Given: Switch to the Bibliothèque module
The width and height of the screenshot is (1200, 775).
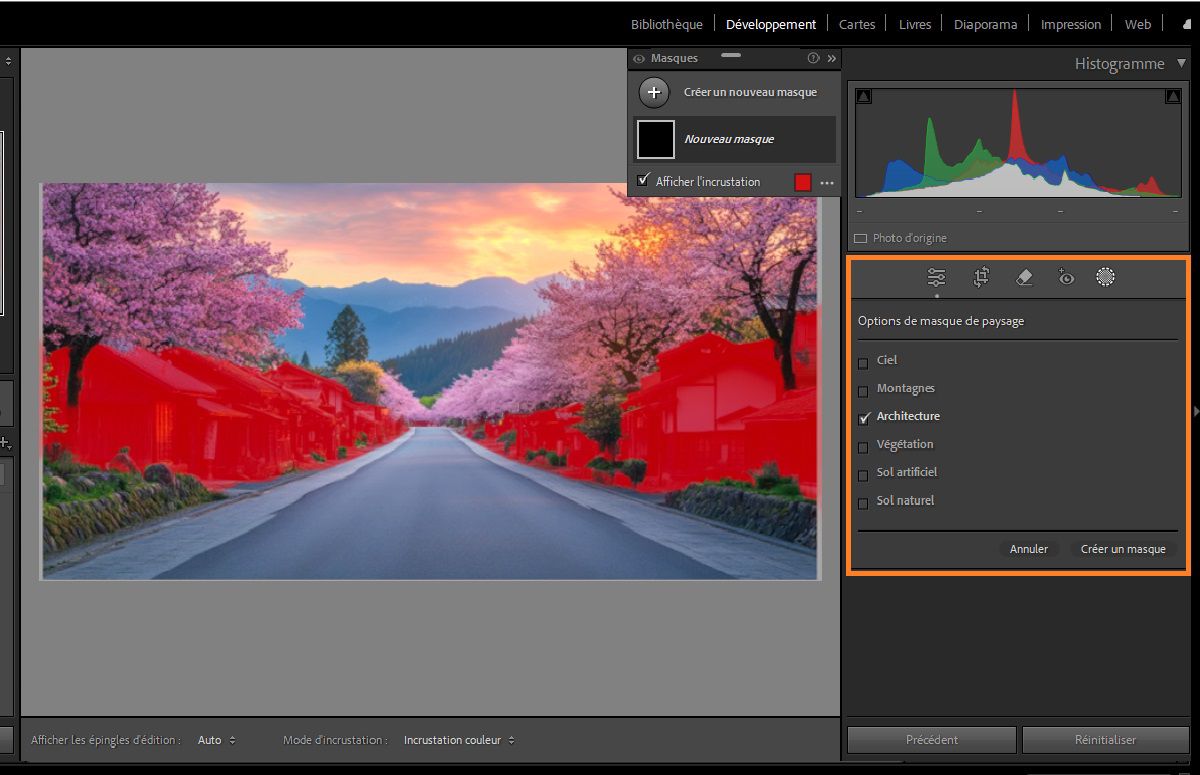Looking at the screenshot, I should (666, 24).
